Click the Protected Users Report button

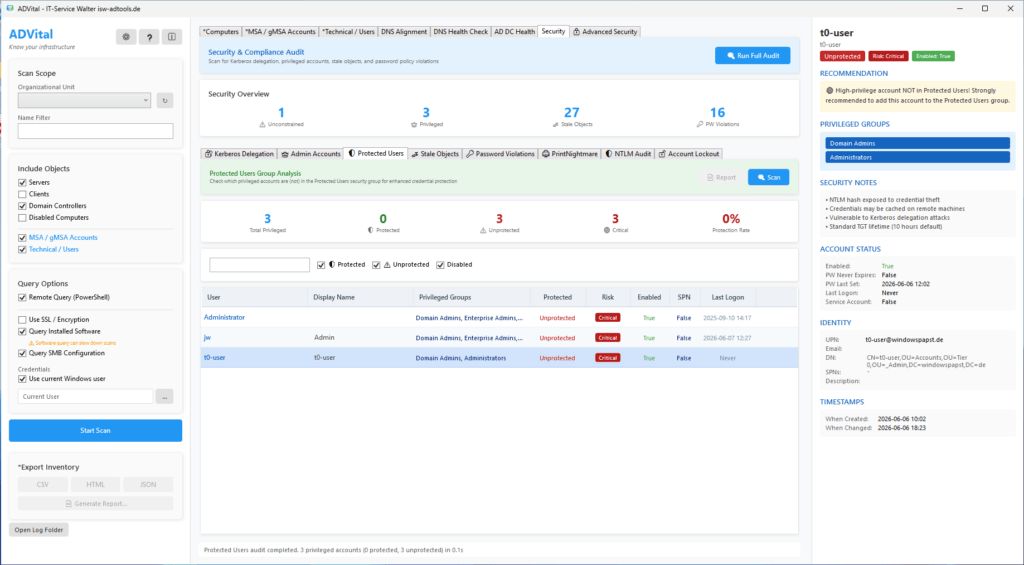tap(721, 177)
